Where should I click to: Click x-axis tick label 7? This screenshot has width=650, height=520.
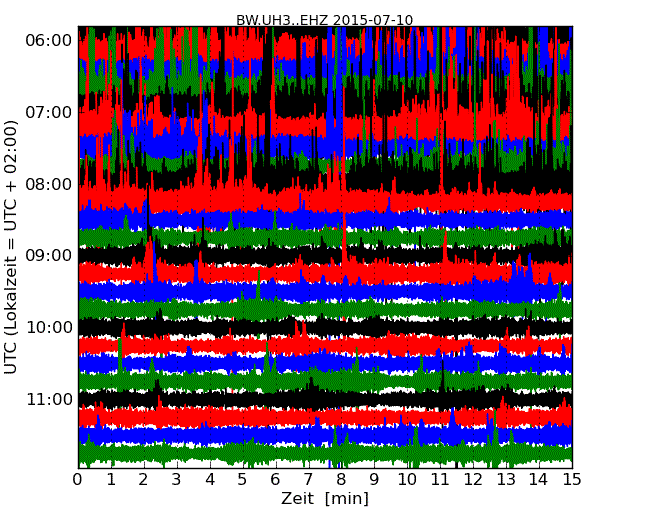[x=308, y=480]
